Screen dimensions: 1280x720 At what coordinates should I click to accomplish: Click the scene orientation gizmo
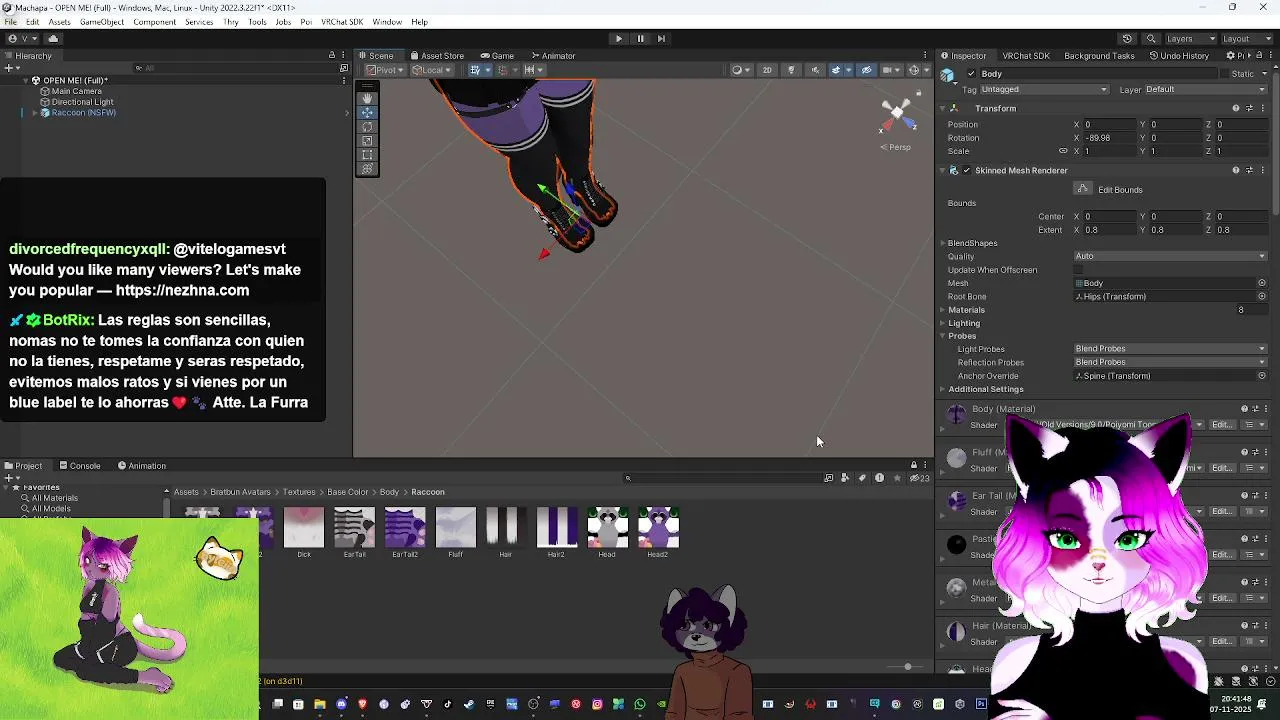click(897, 114)
